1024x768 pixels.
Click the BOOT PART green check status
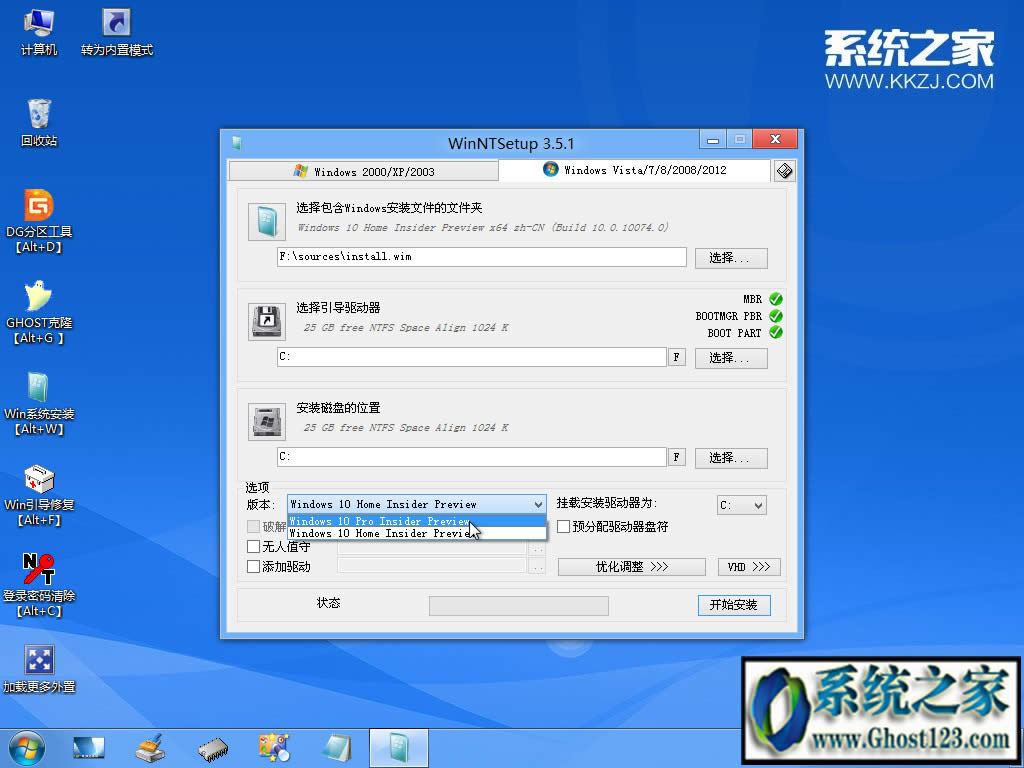[775, 332]
